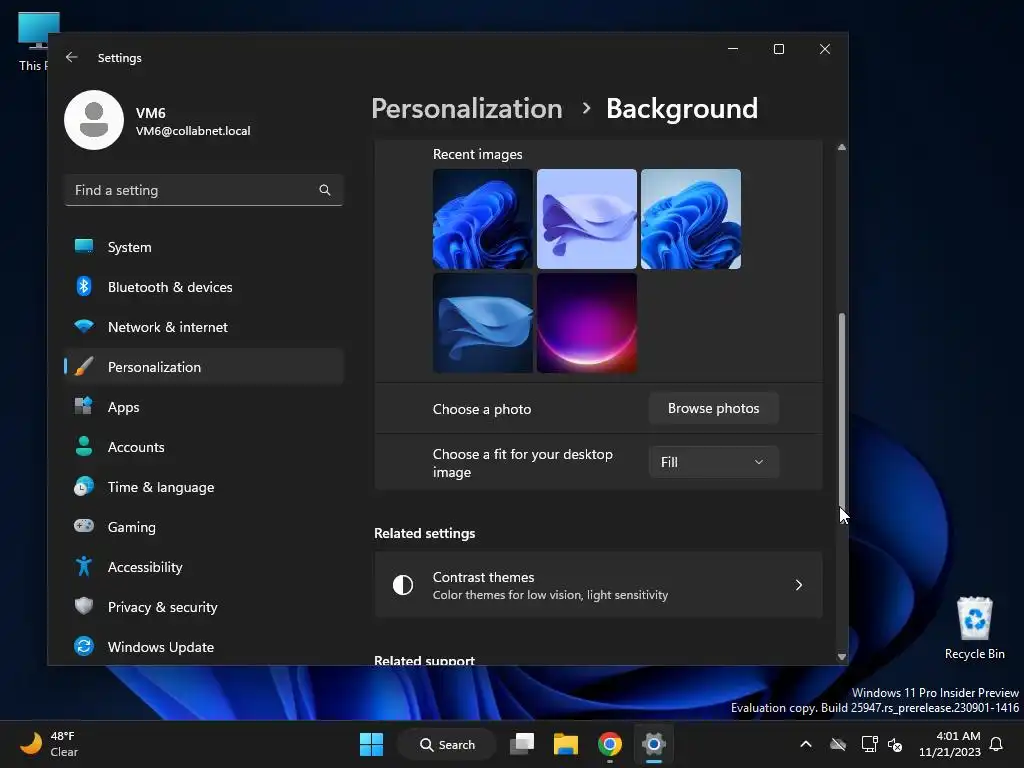Viewport: 1024px width, 768px height.
Task: Click the Browse photos button
Action: [x=713, y=408]
